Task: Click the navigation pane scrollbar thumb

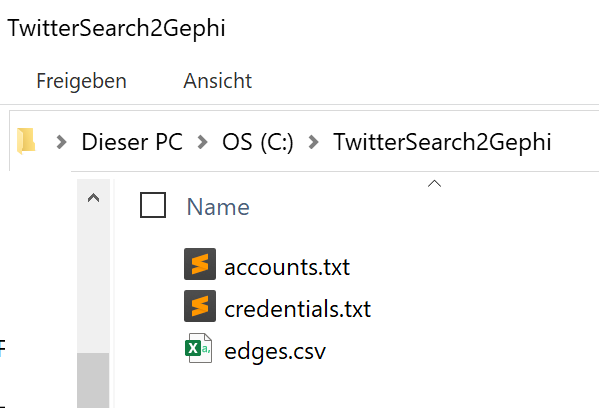Action: coord(93,380)
